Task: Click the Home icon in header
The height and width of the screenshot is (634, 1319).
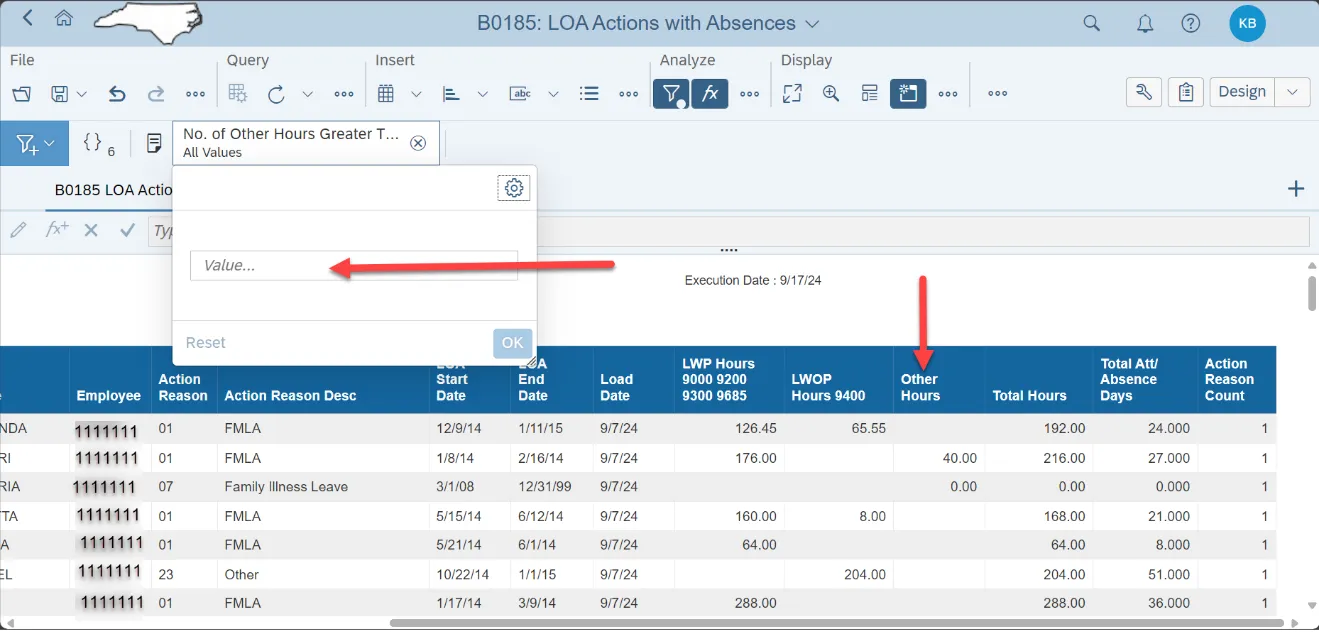Action: pos(64,19)
